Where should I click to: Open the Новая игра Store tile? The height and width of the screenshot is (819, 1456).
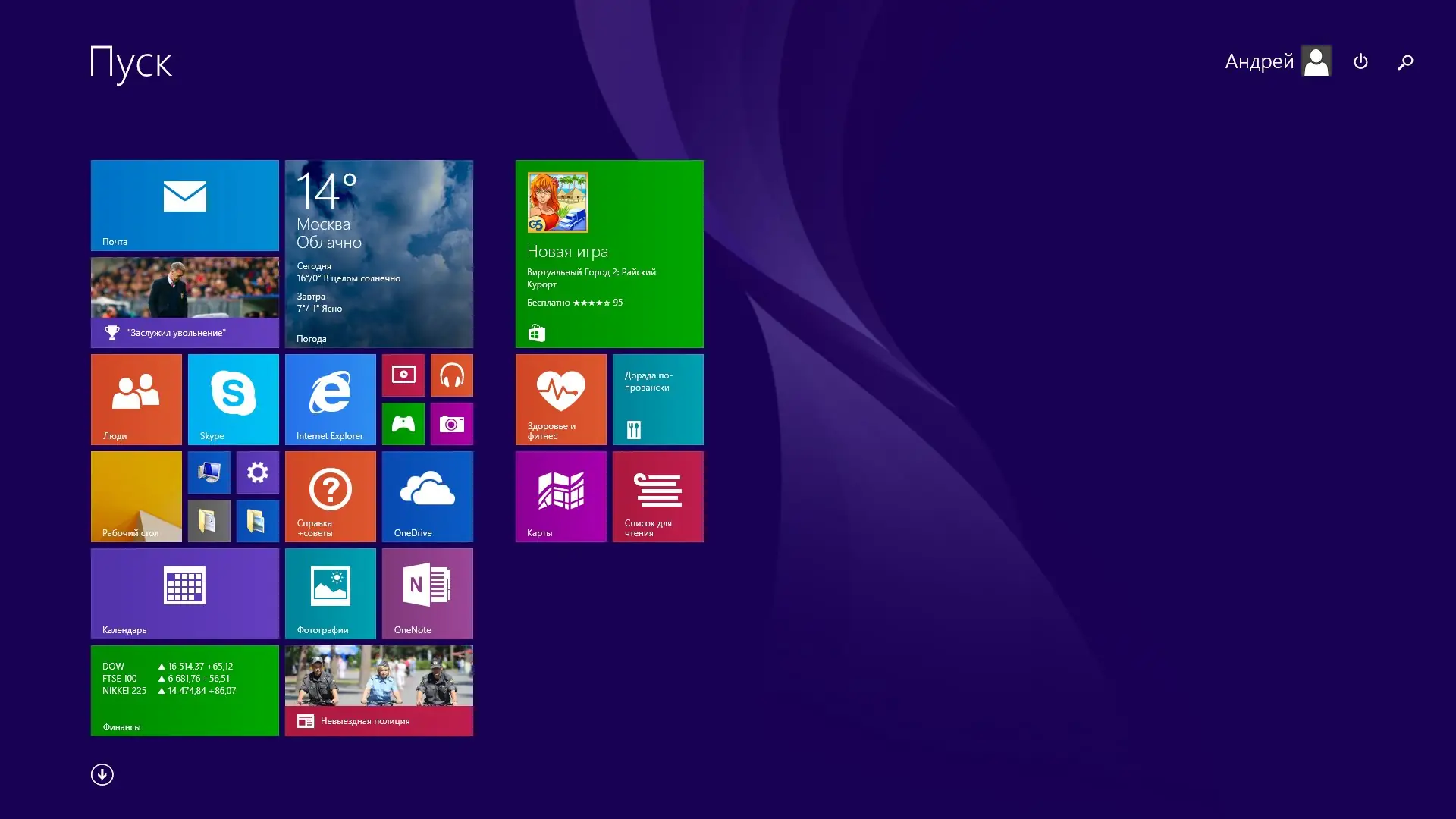pyautogui.click(x=609, y=253)
